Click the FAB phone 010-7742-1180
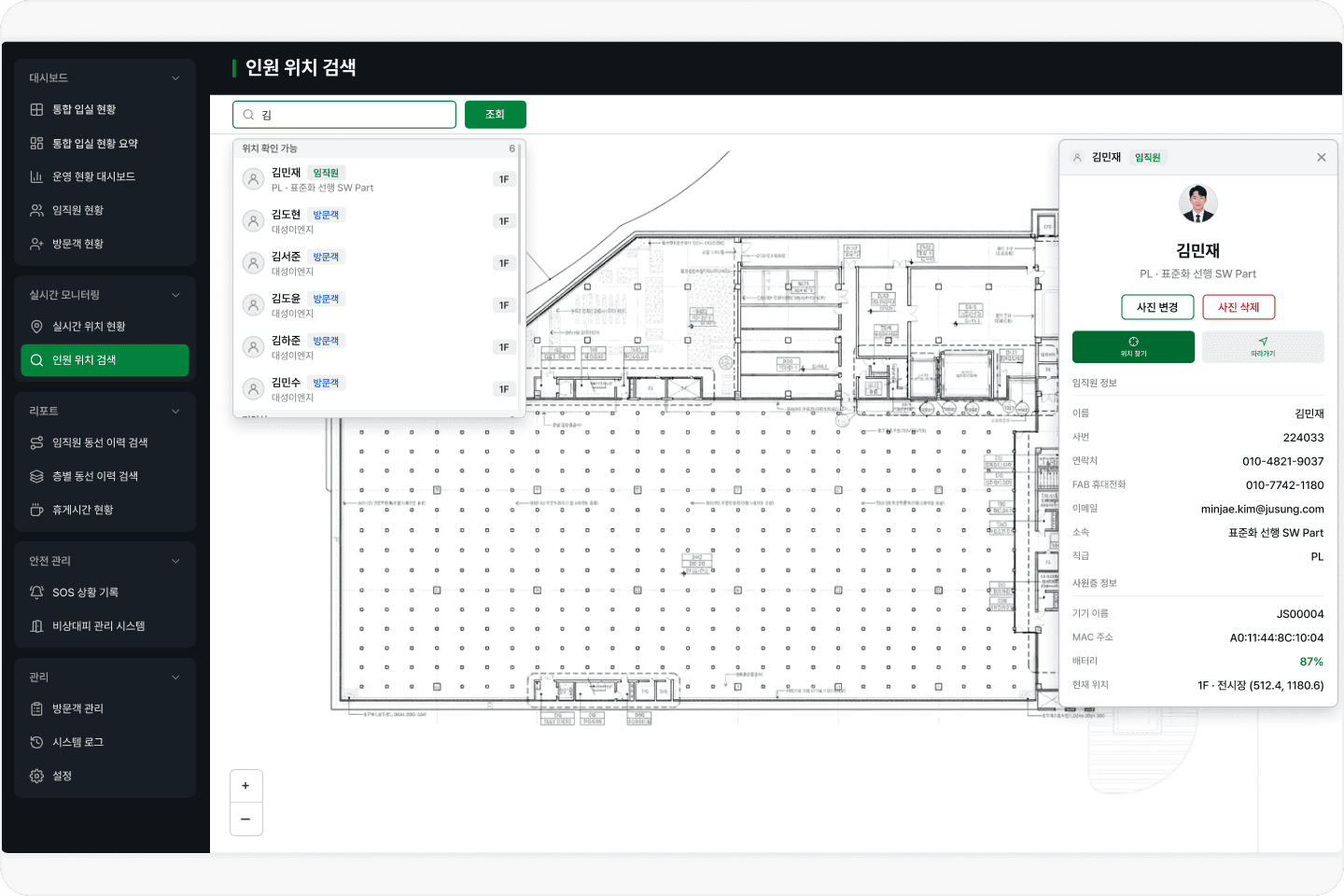Viewport: 1344px width, 896px height. 1284,485
